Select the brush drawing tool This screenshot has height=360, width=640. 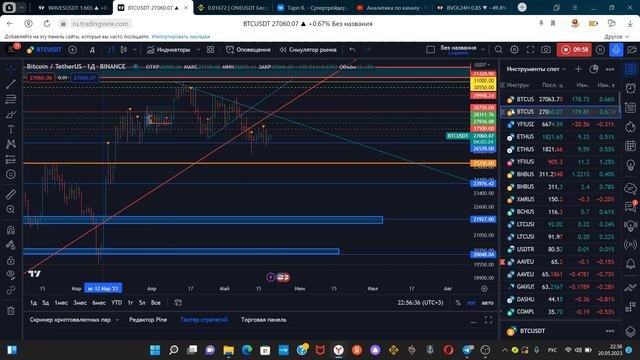pyautogui.click(x=11, y=114)
